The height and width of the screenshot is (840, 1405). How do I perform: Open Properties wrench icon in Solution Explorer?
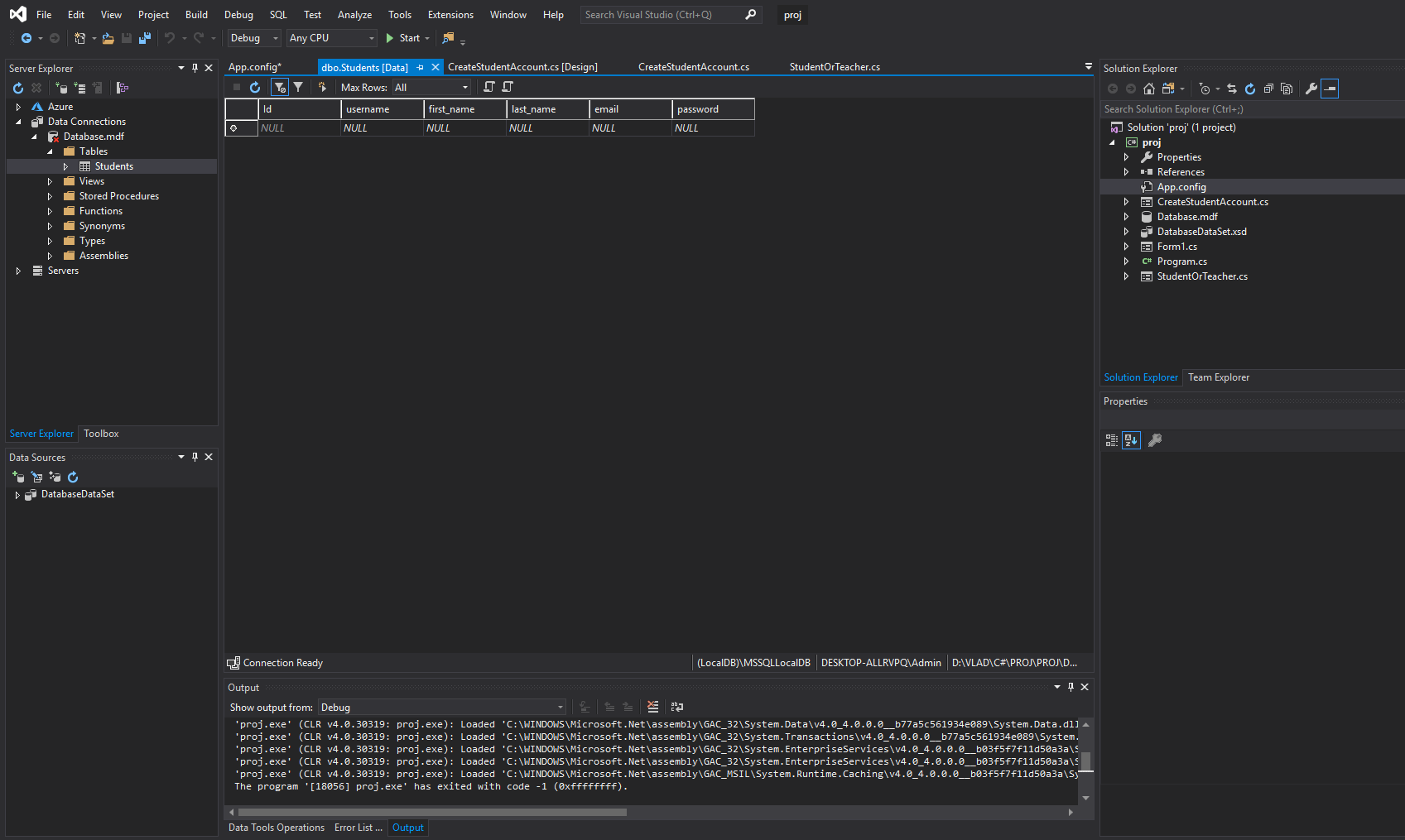(1311, 89)
